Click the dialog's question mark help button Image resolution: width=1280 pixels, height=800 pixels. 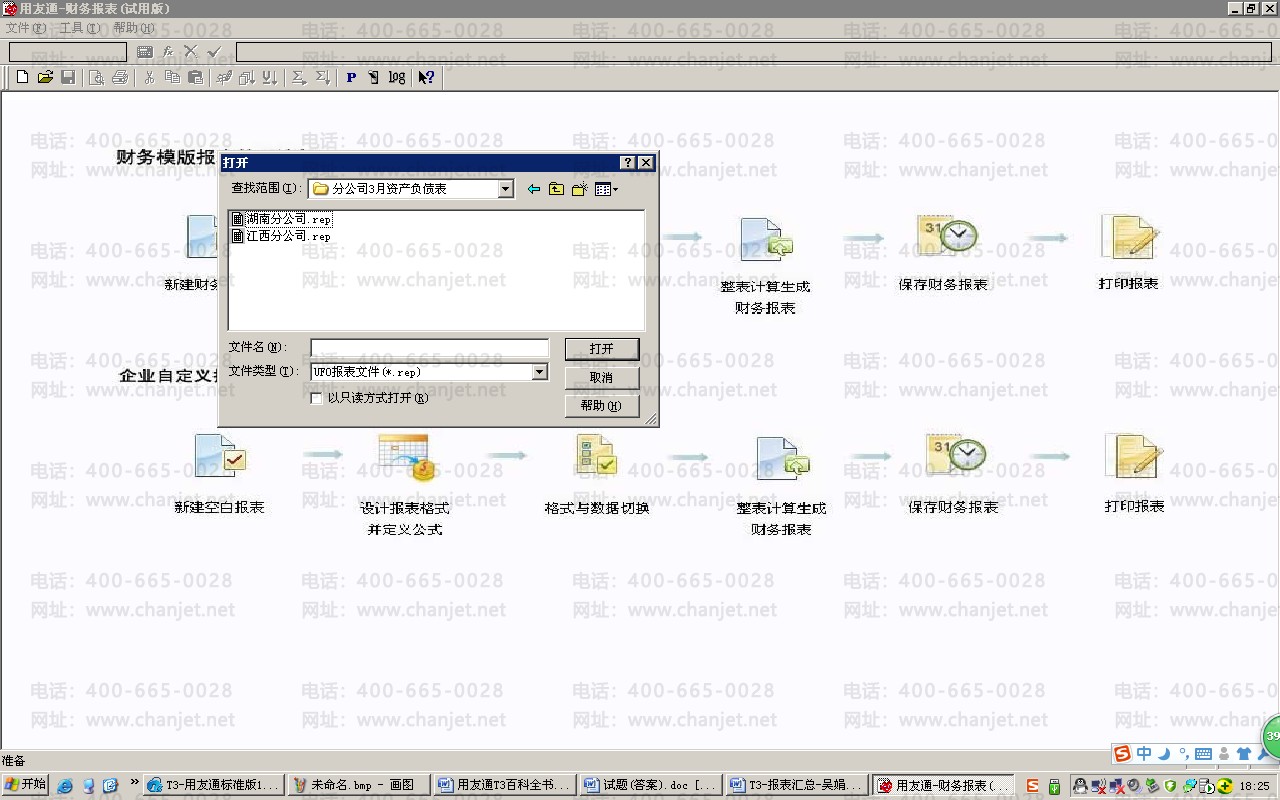click(628, 163)
